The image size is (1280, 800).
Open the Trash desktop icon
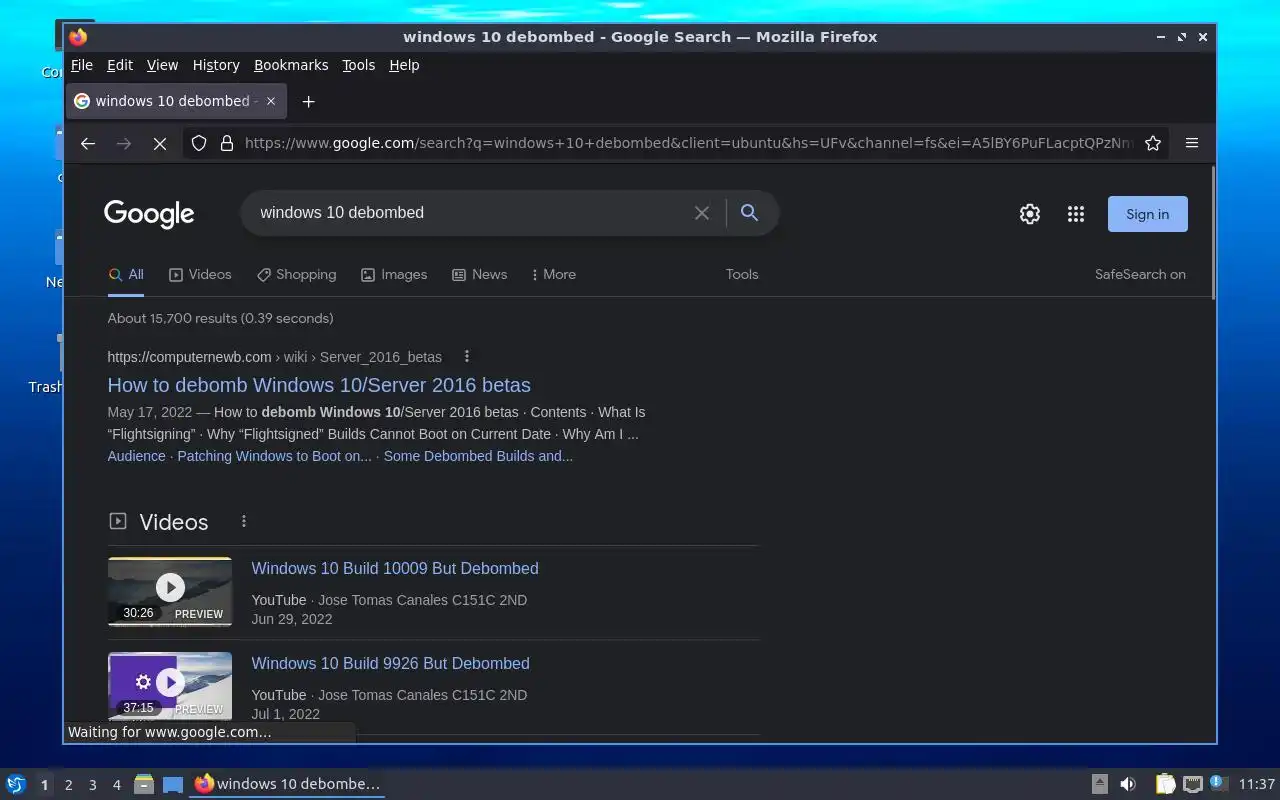point(46,365)
